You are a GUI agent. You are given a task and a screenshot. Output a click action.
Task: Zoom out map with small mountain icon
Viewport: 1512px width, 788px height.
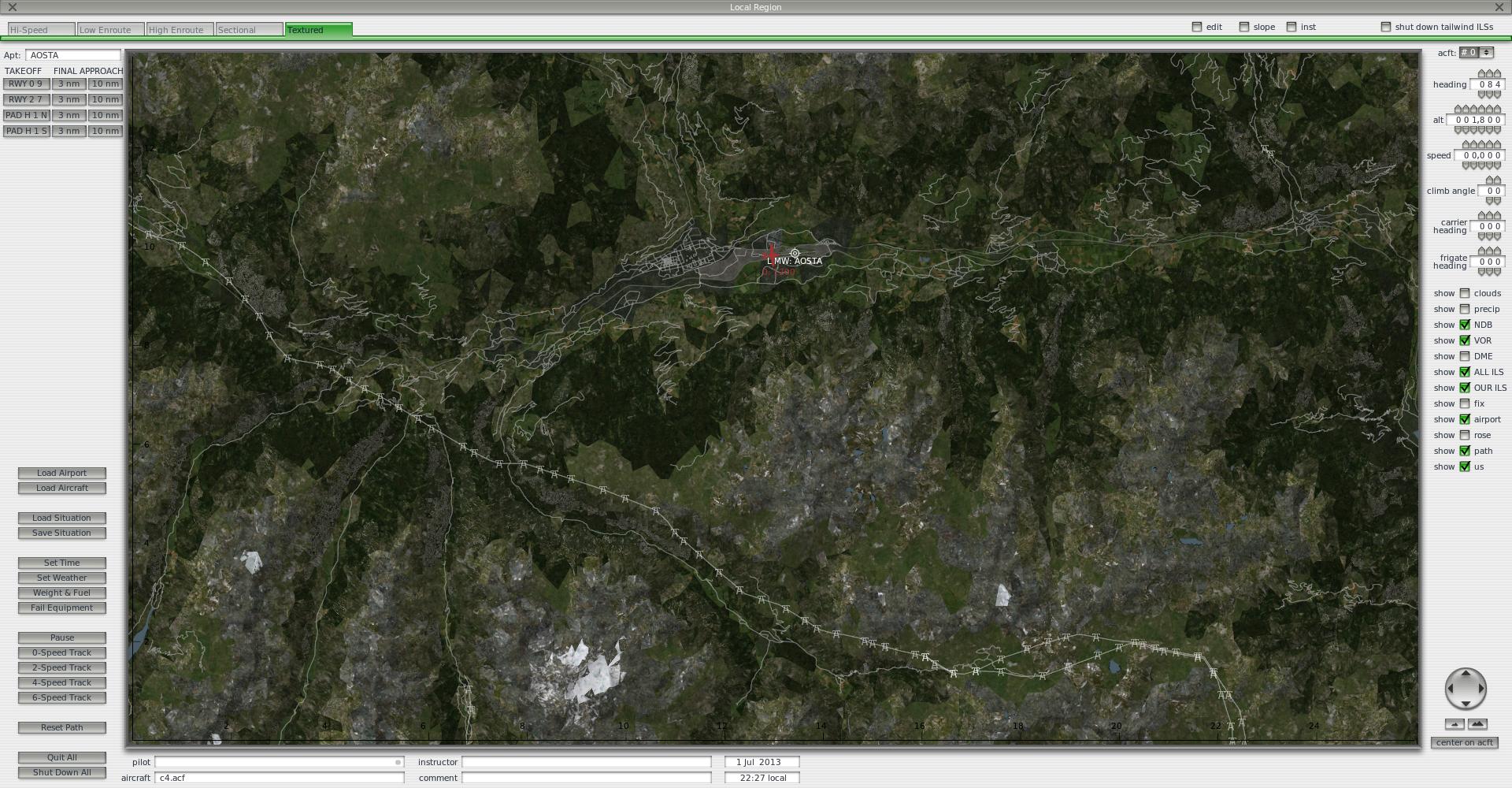coord(1455,724)
